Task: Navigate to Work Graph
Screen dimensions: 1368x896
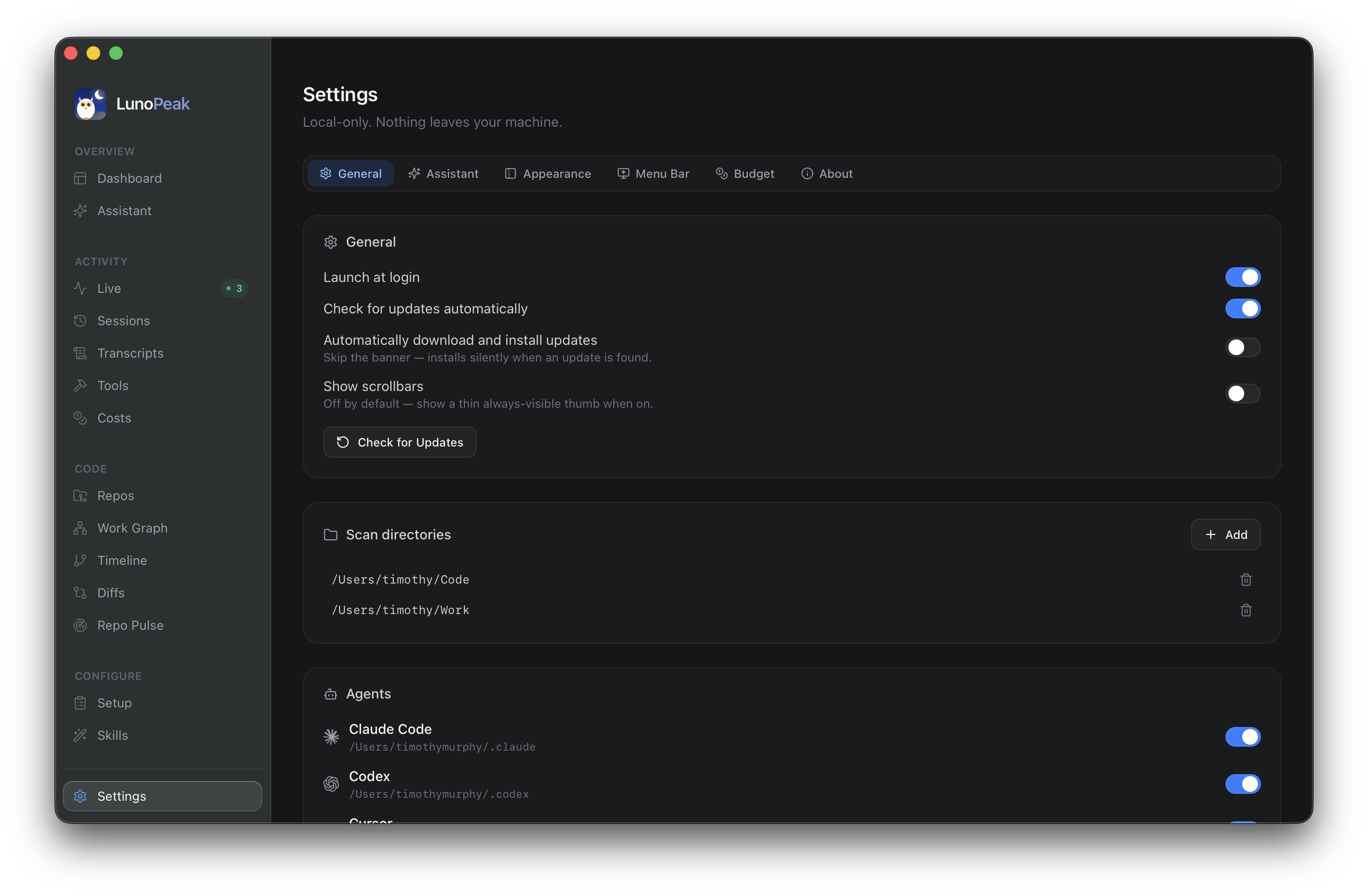Action: pyautogui.click(x=162, y=528)
